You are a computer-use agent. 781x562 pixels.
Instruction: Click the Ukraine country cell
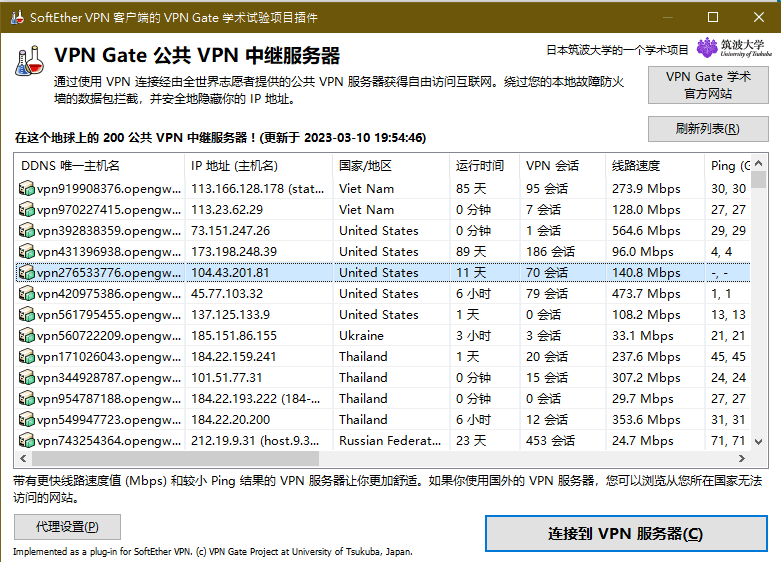(361, 336)
